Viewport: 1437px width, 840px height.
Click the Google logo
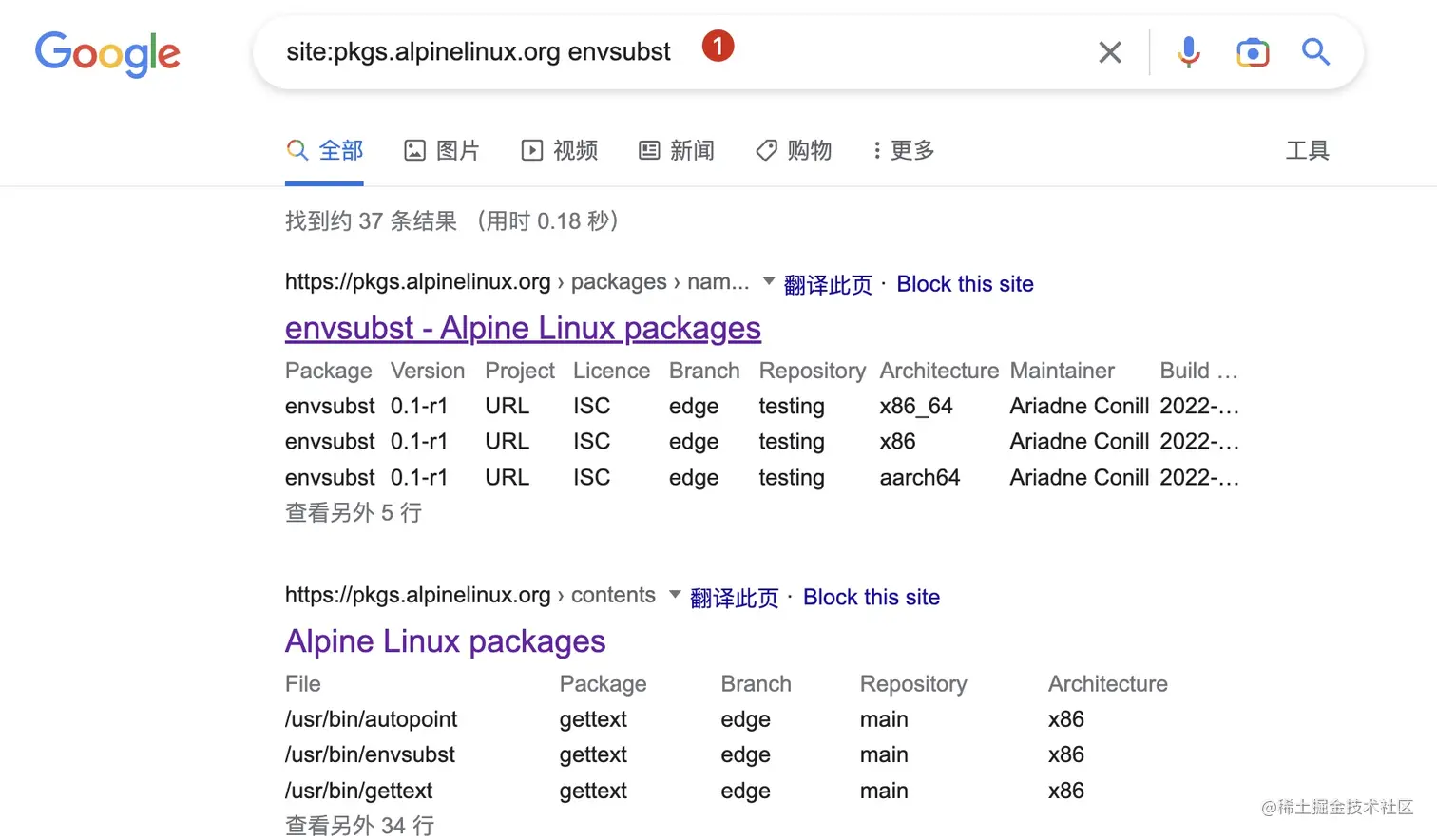click(107, 53)
